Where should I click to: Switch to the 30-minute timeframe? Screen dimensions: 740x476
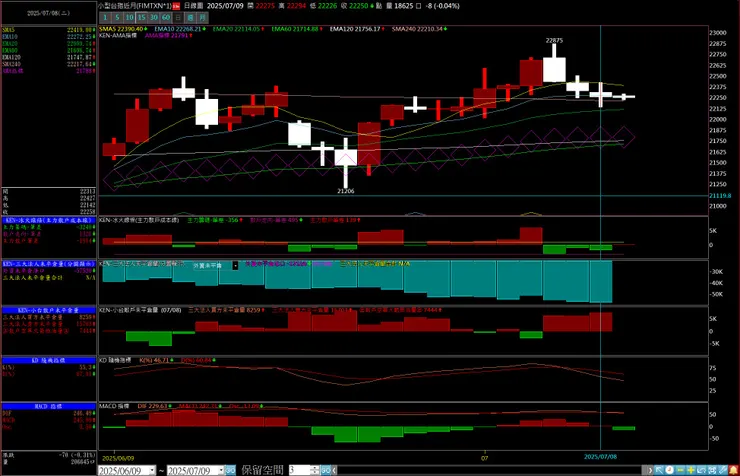coord(154,17)
